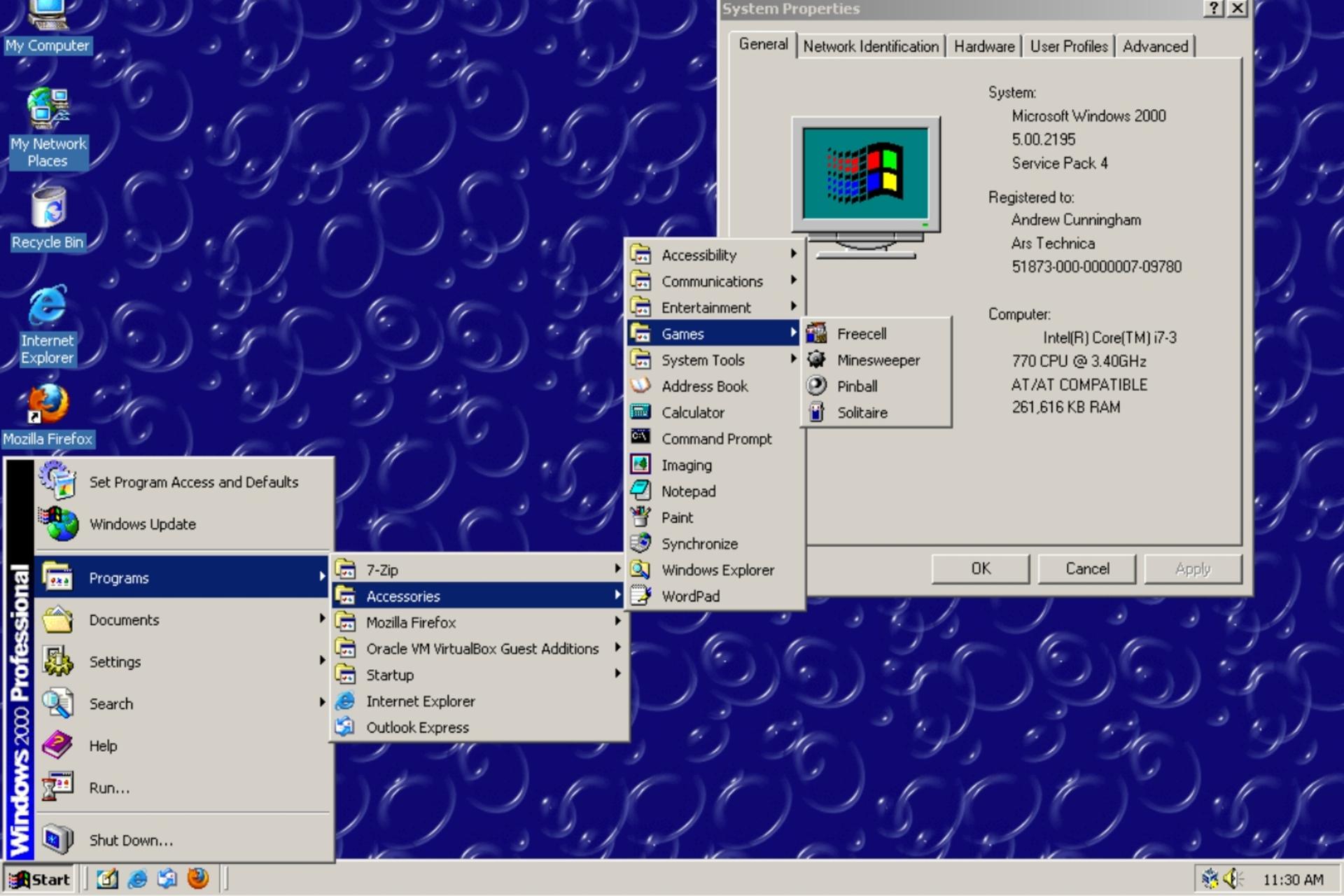The height and width of the screenshot is (896, 1344).
Task: Click the My Network Places desktop icon
Action: [x=48, y=128]
